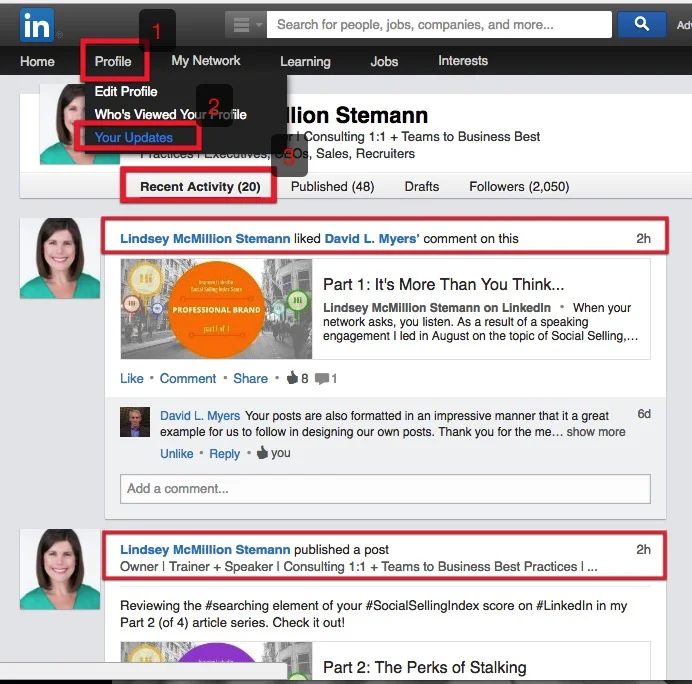
Task: Open the Profile menu
Action: pos(113,61)
